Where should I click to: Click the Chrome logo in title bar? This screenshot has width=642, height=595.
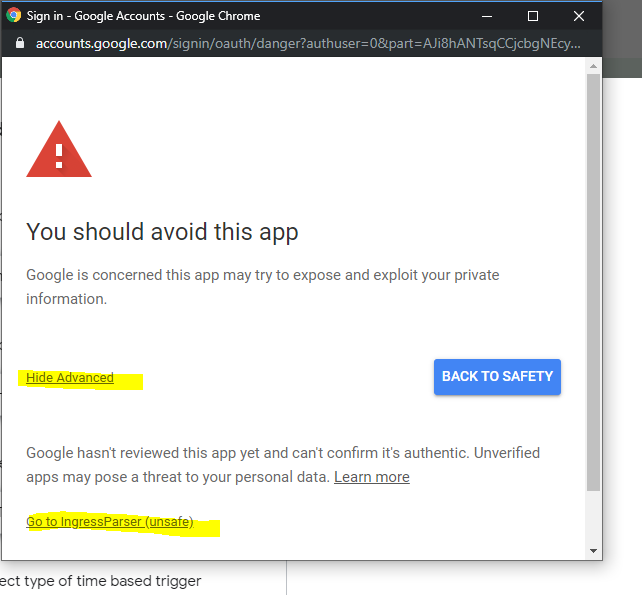[14, 15]
